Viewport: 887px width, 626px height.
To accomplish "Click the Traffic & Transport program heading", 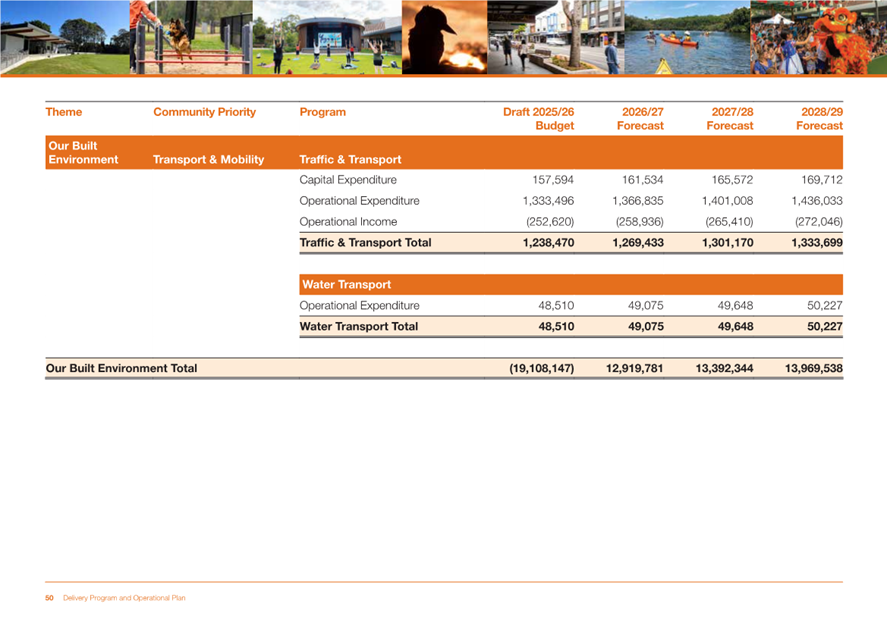I will 350,159.
